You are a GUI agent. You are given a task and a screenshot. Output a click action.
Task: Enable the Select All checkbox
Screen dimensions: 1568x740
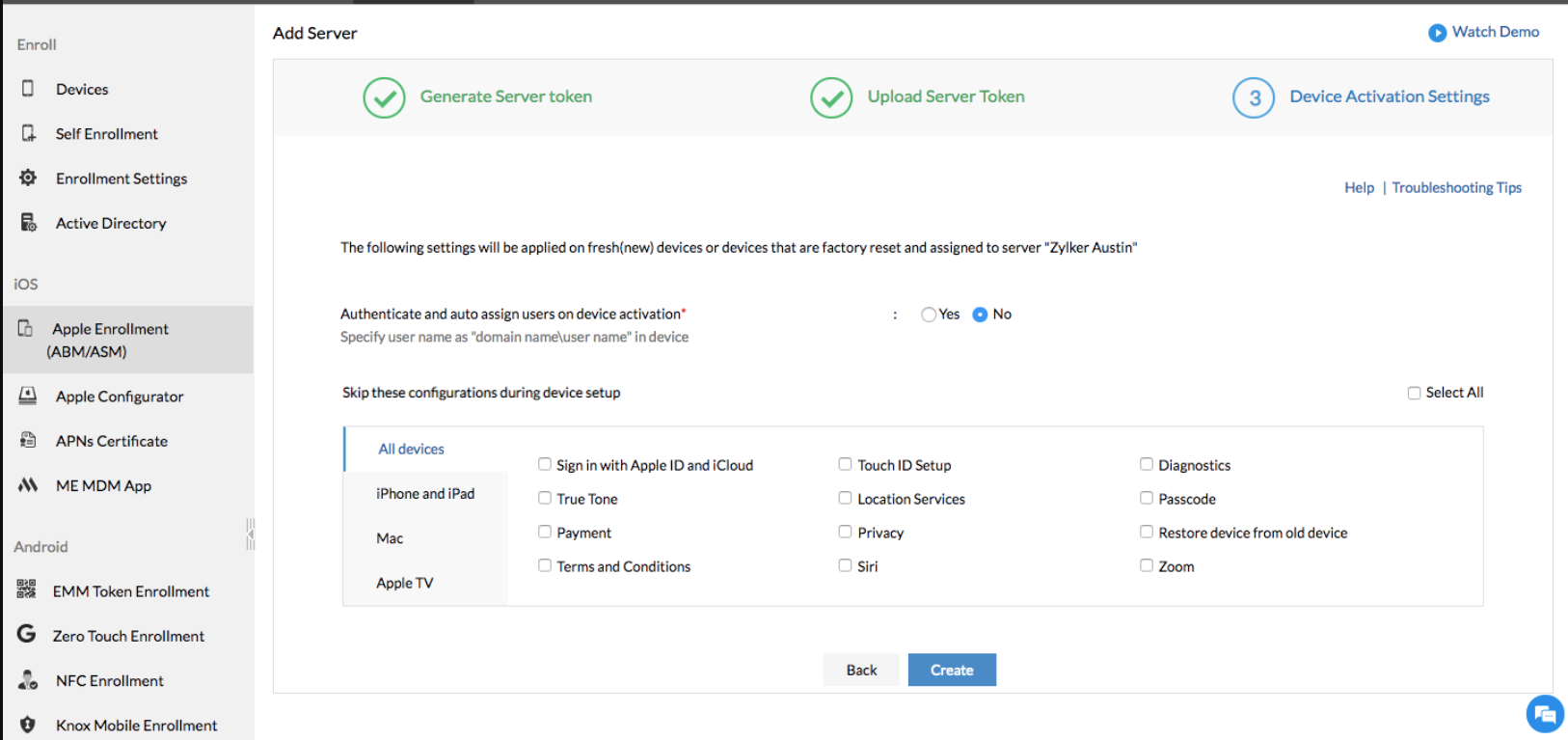coord(1414,393)
